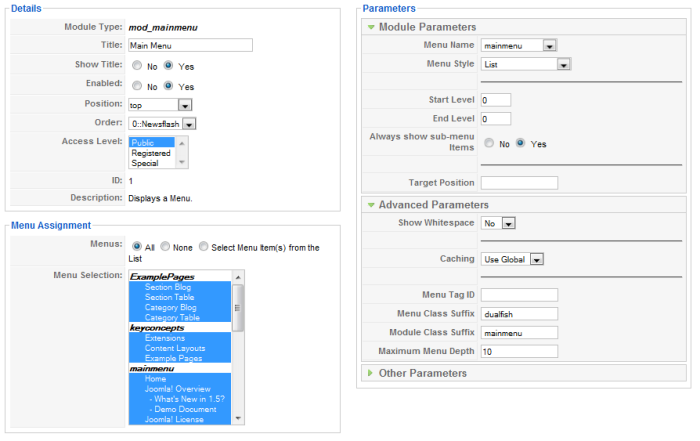Collapse the Advanced Parameters section
Viewport: 700px width, 441px height.
click(x=371, y=205)
